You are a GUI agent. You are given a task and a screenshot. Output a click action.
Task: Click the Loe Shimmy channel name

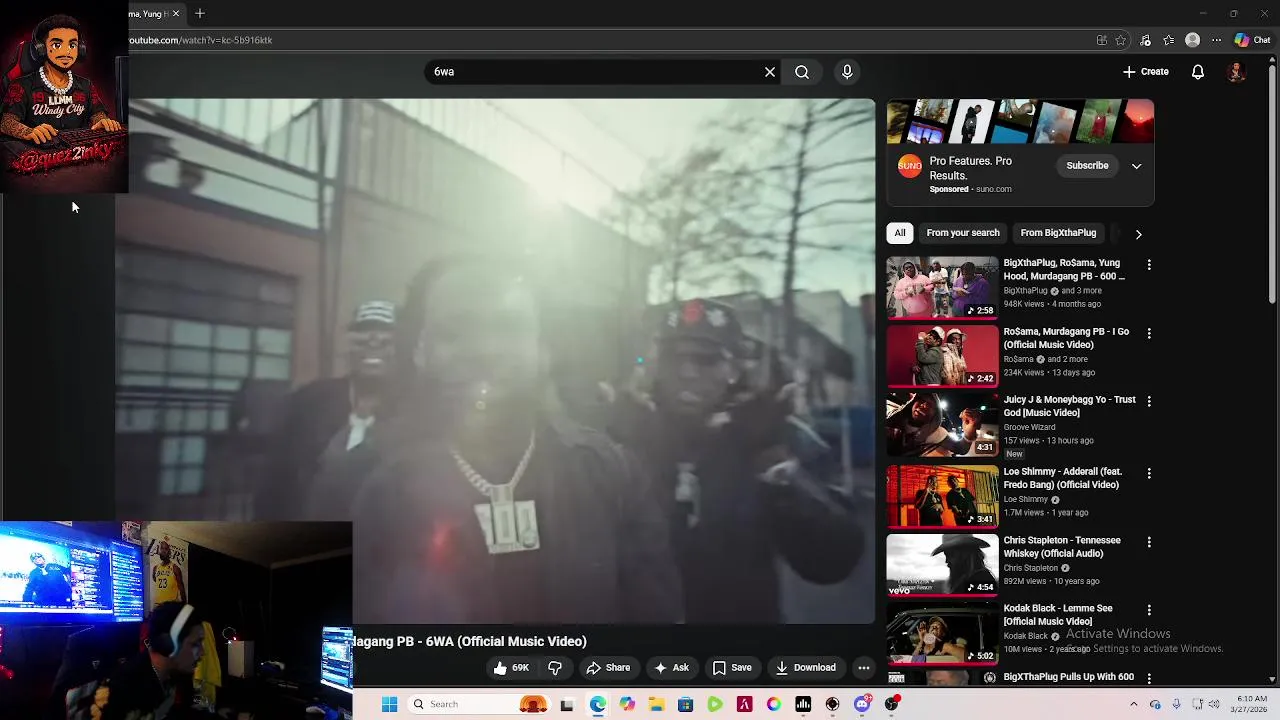click(1026, 499)
